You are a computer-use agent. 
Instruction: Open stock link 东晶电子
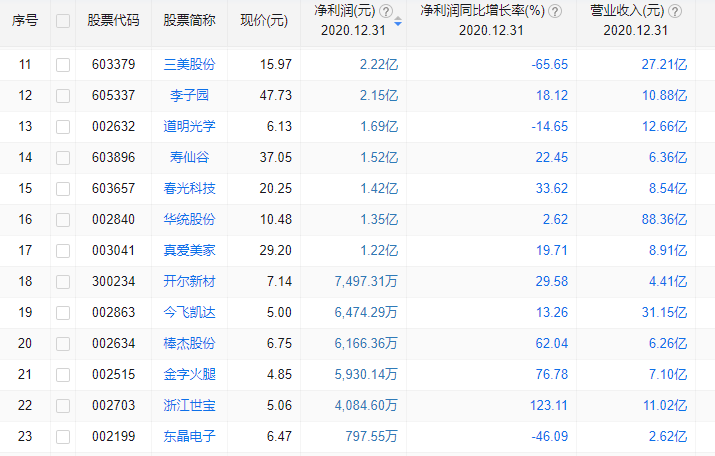(x=189, y=436)
